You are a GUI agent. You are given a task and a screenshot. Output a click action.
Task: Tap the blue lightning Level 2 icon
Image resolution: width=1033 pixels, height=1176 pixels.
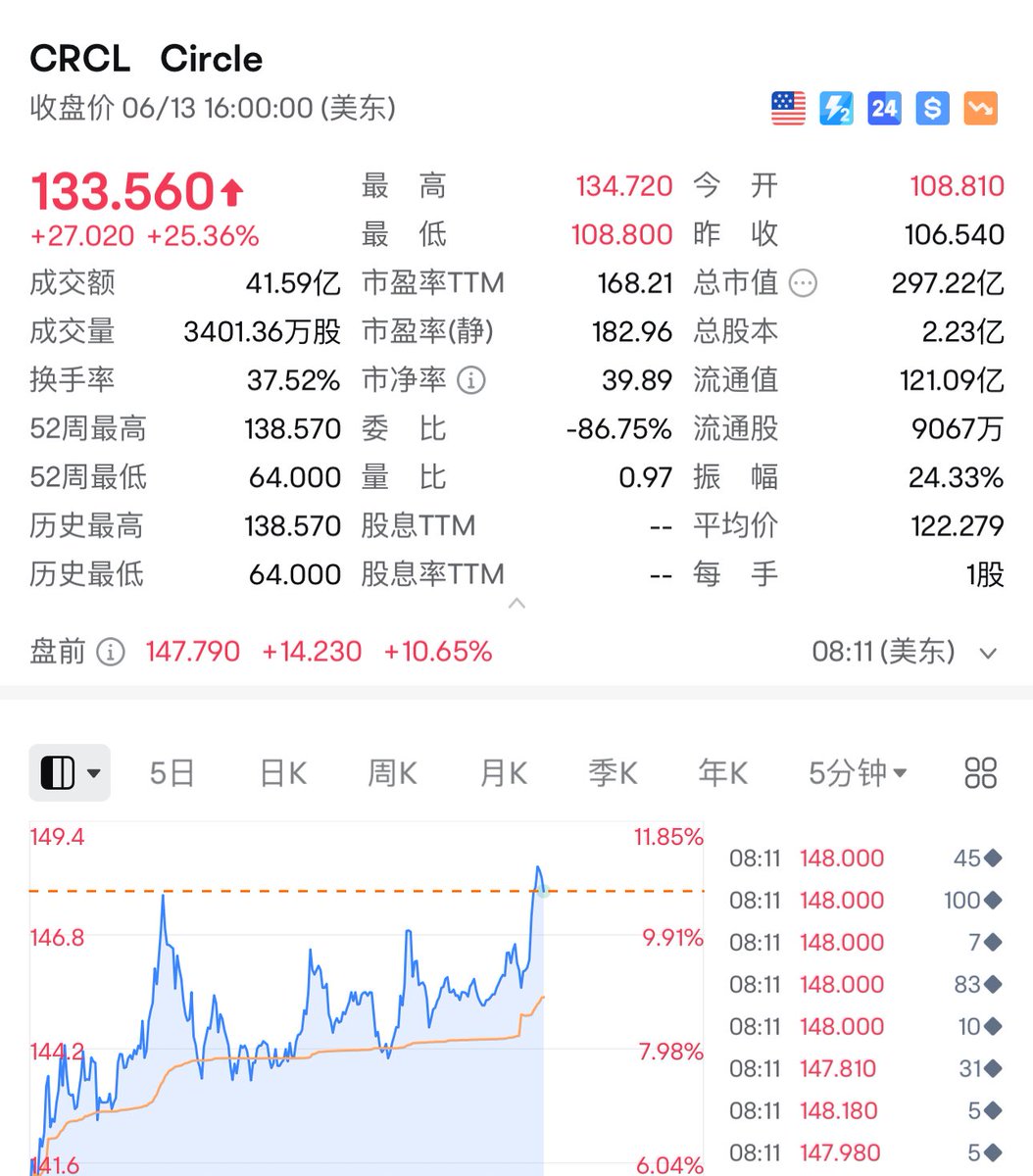click(x=836, y=108)
